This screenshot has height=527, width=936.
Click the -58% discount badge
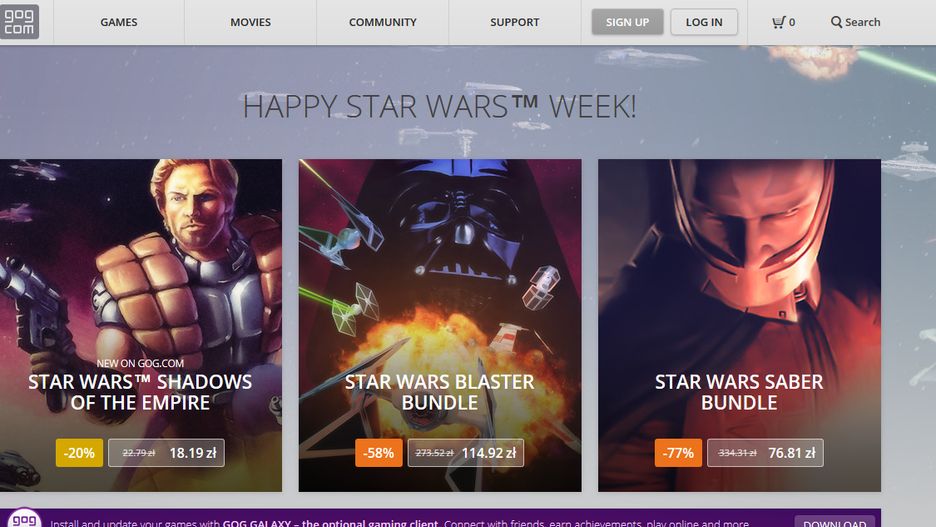tap(379, 453)
